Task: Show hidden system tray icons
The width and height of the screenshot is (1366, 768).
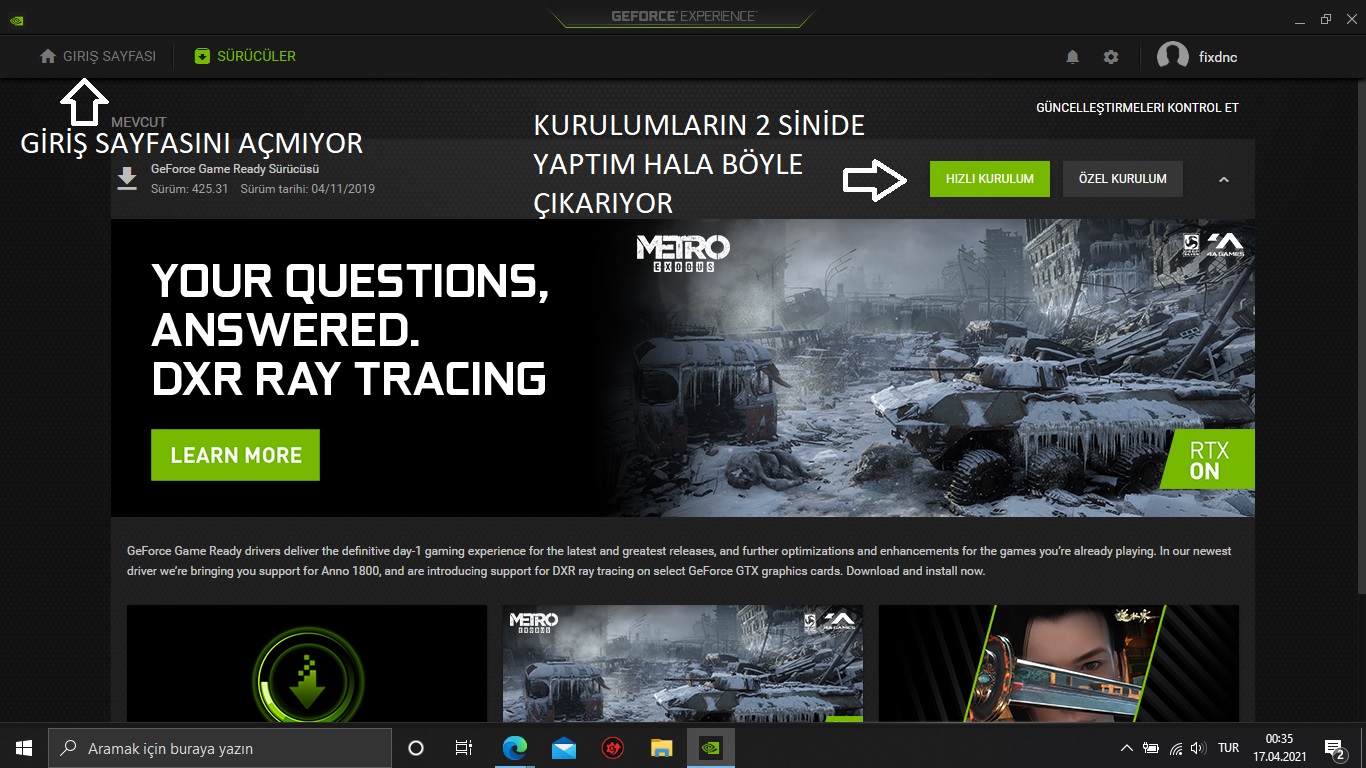Action: (1127, 748)
